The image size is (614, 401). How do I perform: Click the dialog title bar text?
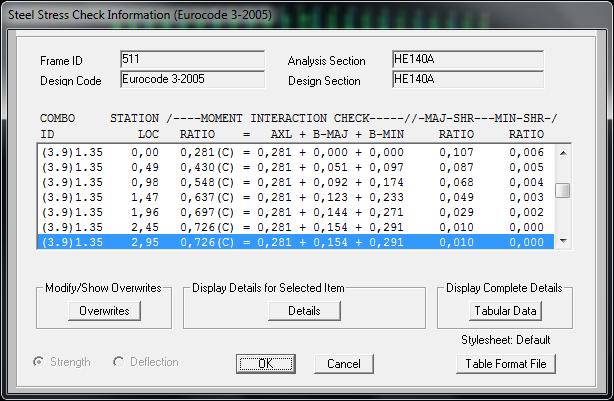tap(140, 15)
